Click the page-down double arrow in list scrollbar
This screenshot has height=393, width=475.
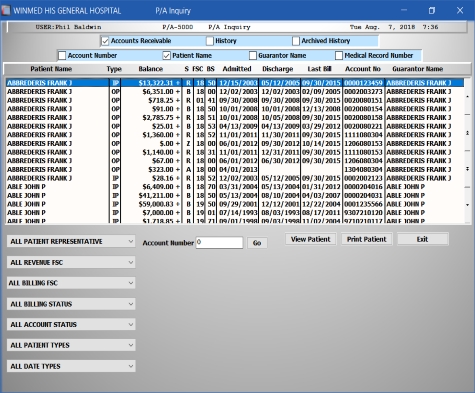(x=468, y=169)
